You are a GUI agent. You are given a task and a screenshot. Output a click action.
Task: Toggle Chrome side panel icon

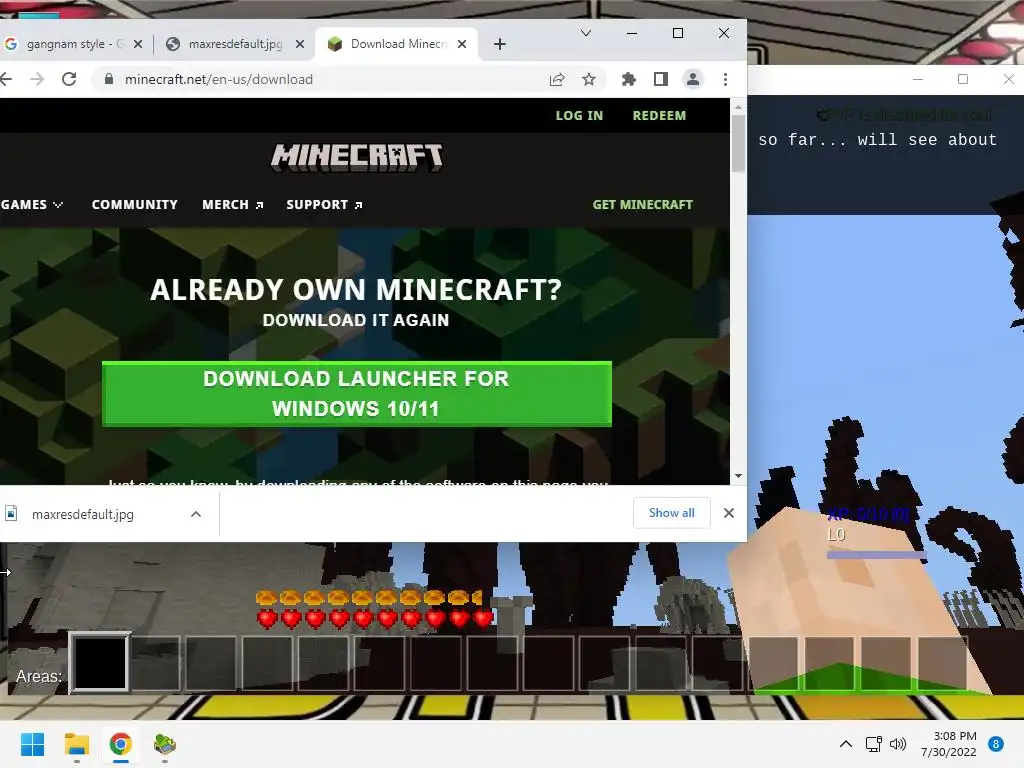pyautogui.click(x=661, y=79)
